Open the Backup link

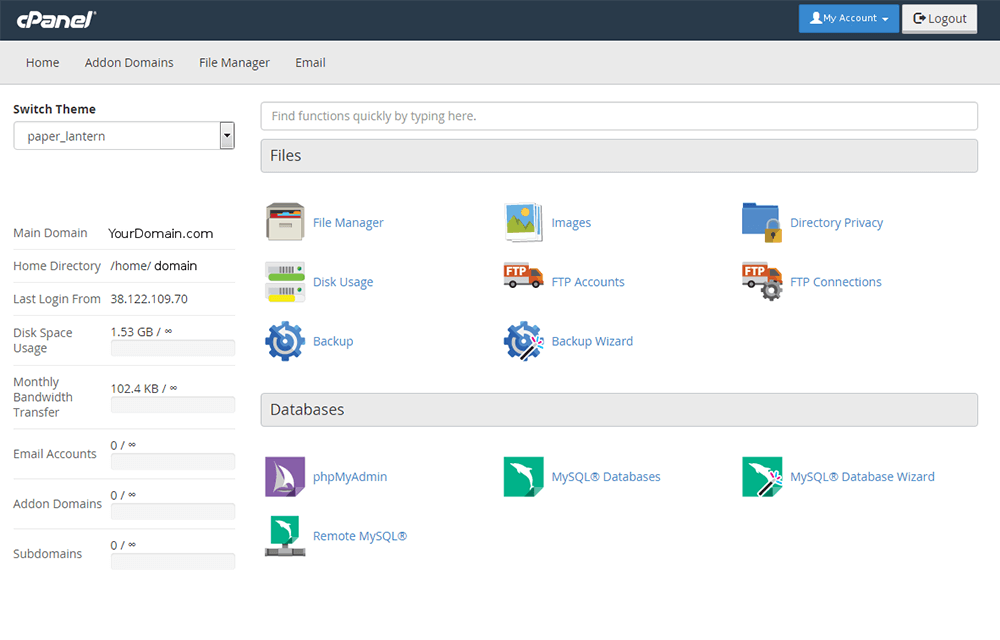(x=333, y=341)
